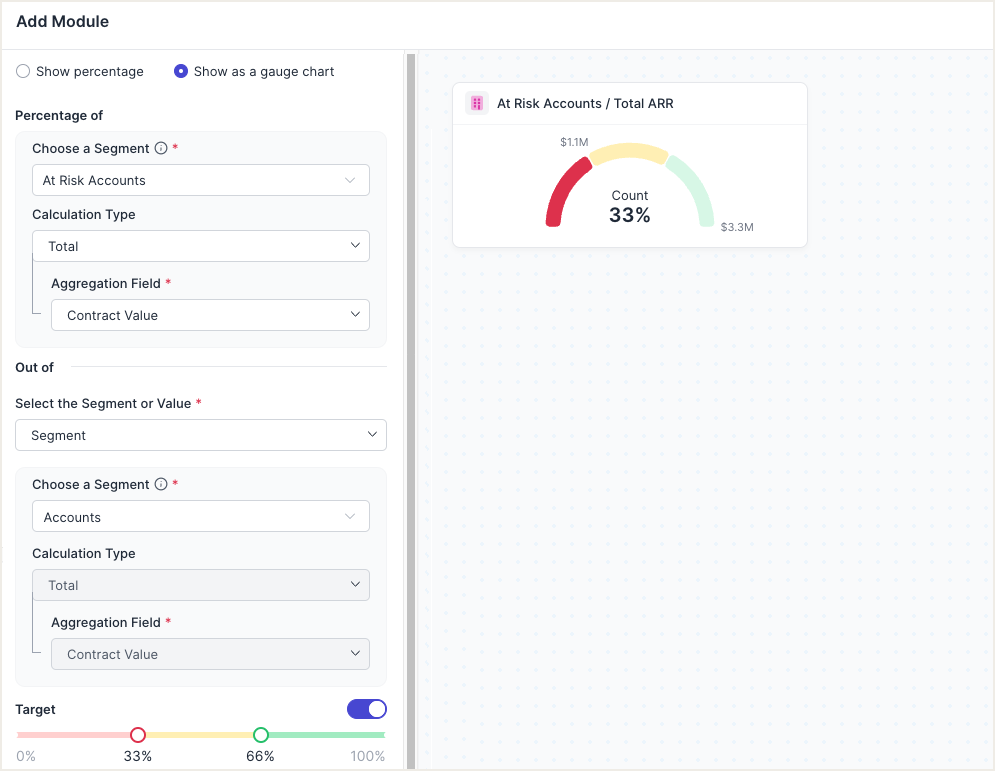Click the At Risk Accounts / Total ARR title
This screenshot has height=771, width=995.
(585, 103)
